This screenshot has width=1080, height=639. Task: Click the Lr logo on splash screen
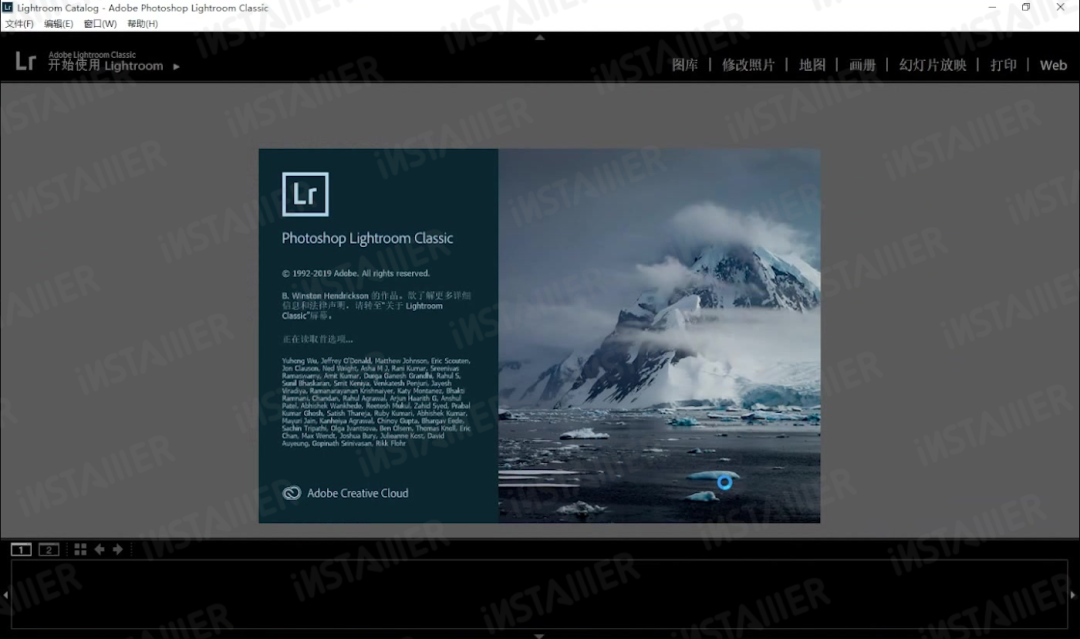coord(305,194)
